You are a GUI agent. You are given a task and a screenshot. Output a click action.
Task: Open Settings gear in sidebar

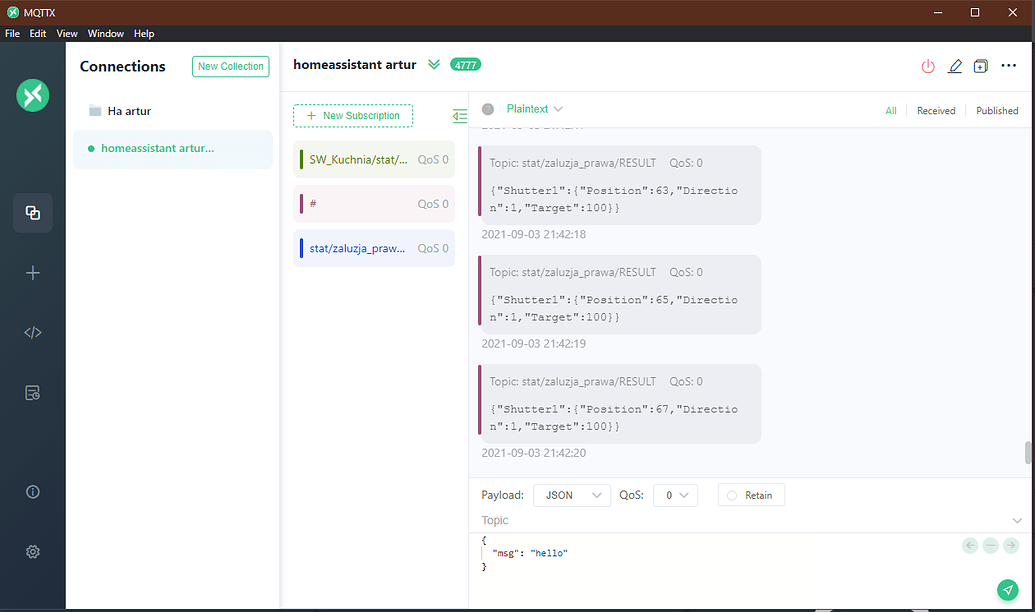click(33, 552)
